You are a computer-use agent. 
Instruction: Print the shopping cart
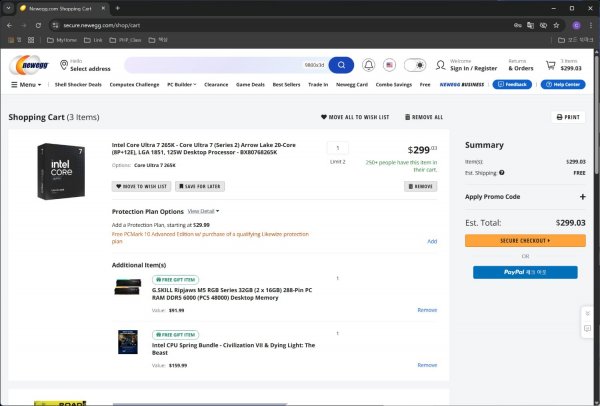(568, 117)
